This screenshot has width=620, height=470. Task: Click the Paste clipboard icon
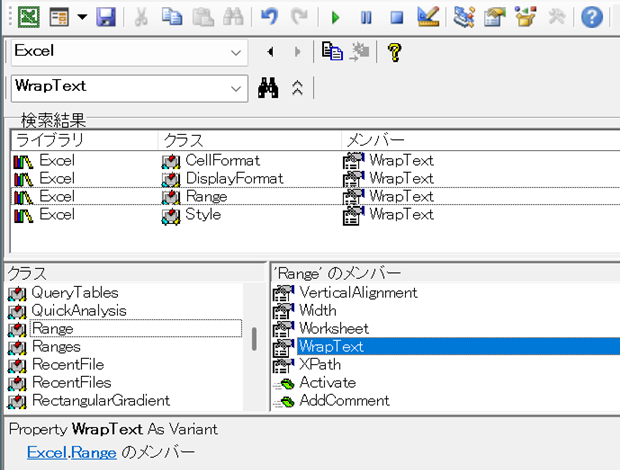(x=203, y=17)
